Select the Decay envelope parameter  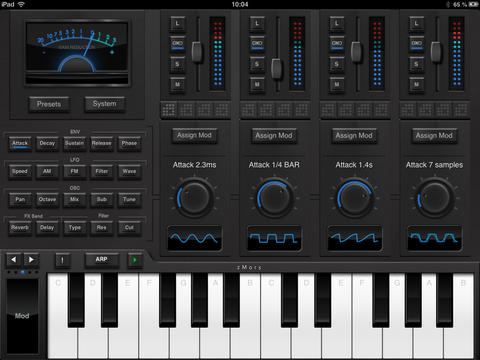(47, 144)
